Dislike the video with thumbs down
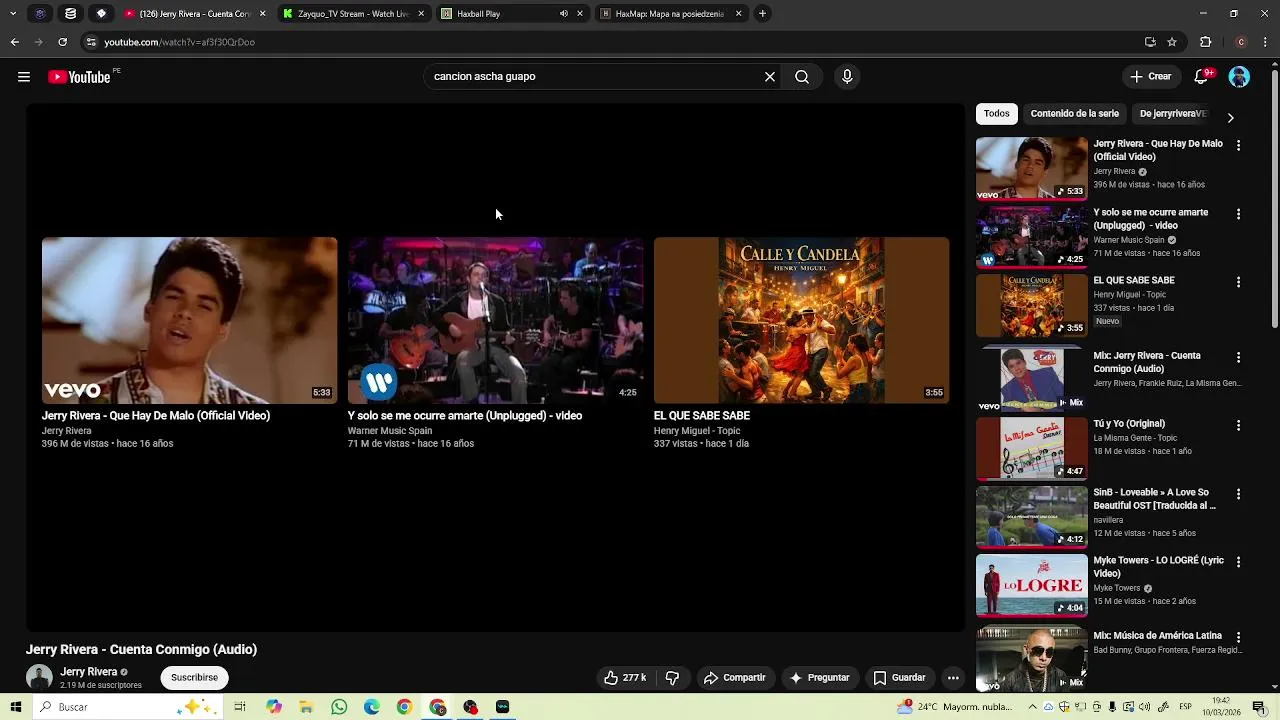 click(x=672, y=678)
